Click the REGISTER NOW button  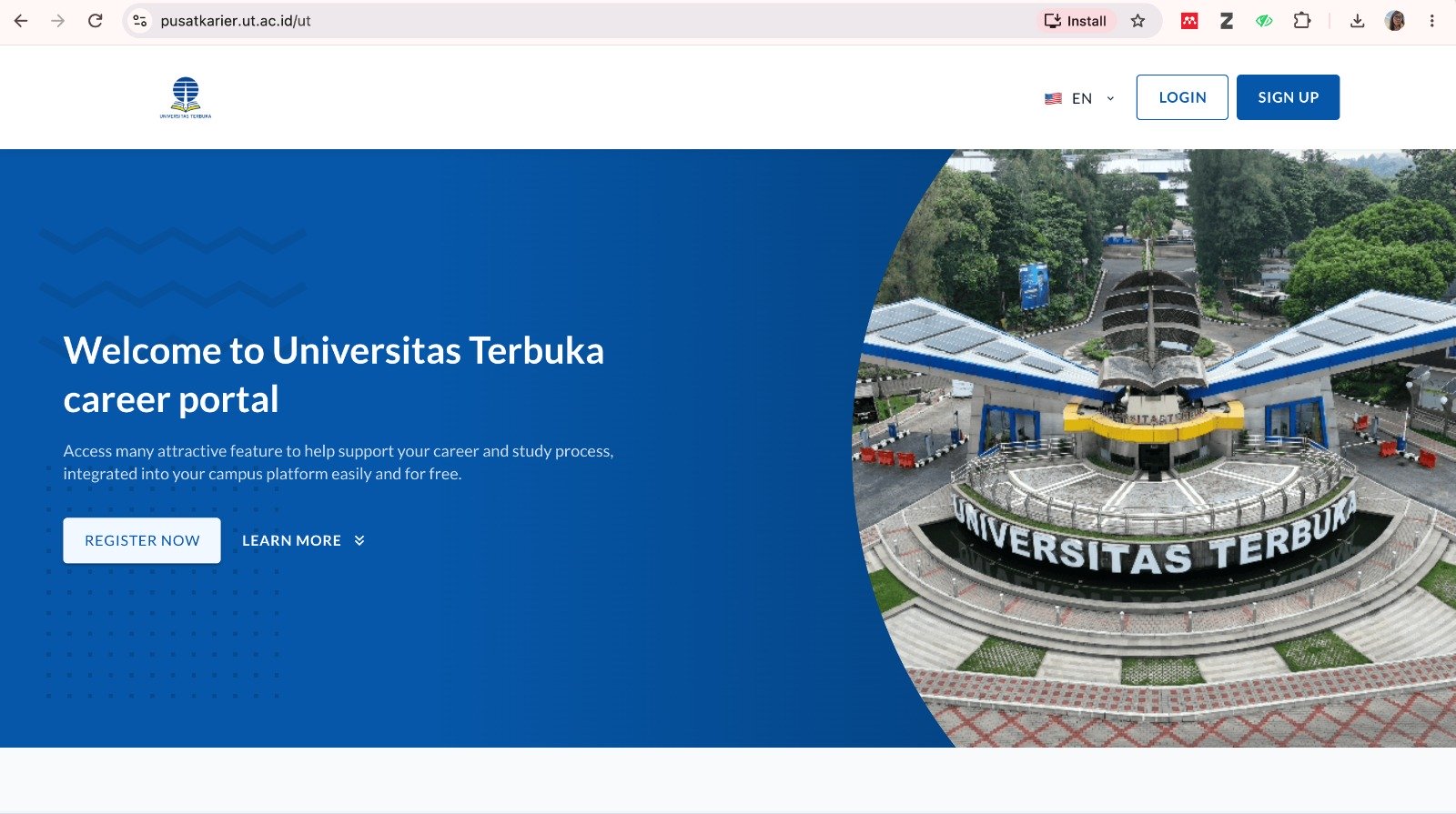(142, 540)
